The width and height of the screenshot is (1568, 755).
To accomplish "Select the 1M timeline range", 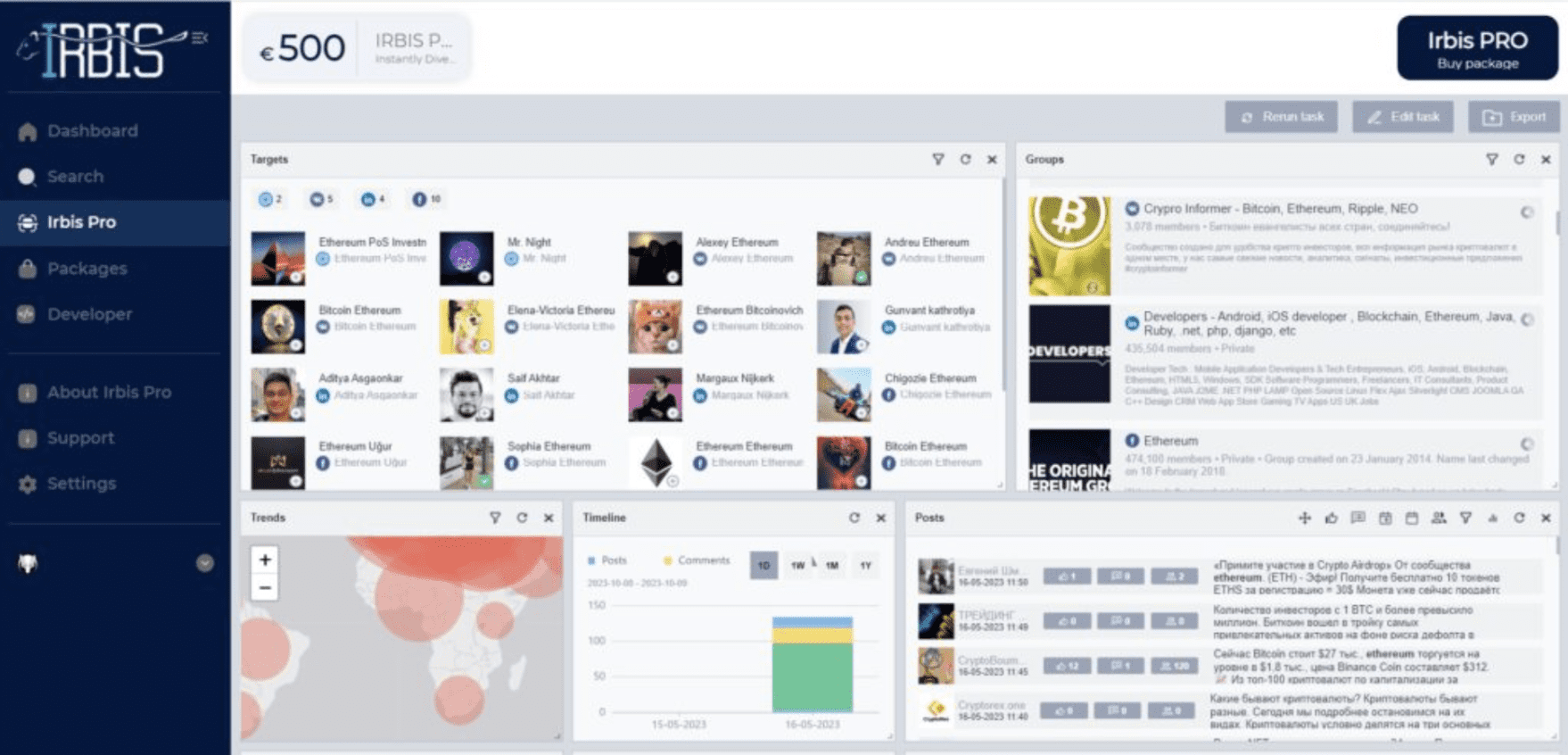I will pos(831,566).
